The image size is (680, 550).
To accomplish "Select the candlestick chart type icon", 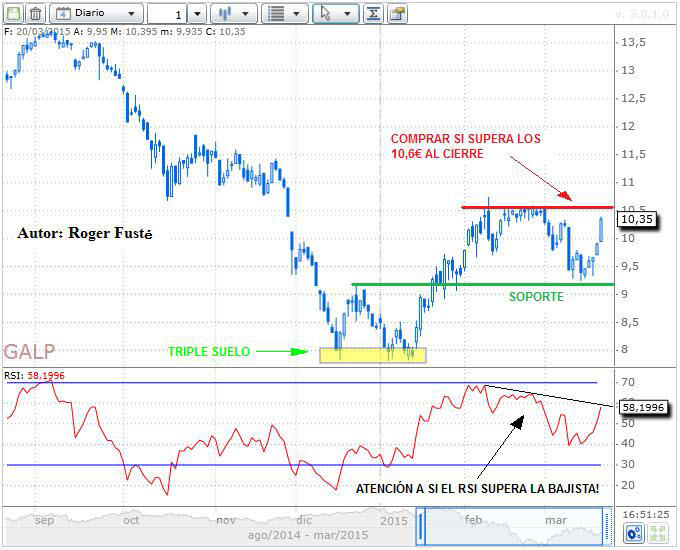I will pyautogui.click(x=226, y=14).
